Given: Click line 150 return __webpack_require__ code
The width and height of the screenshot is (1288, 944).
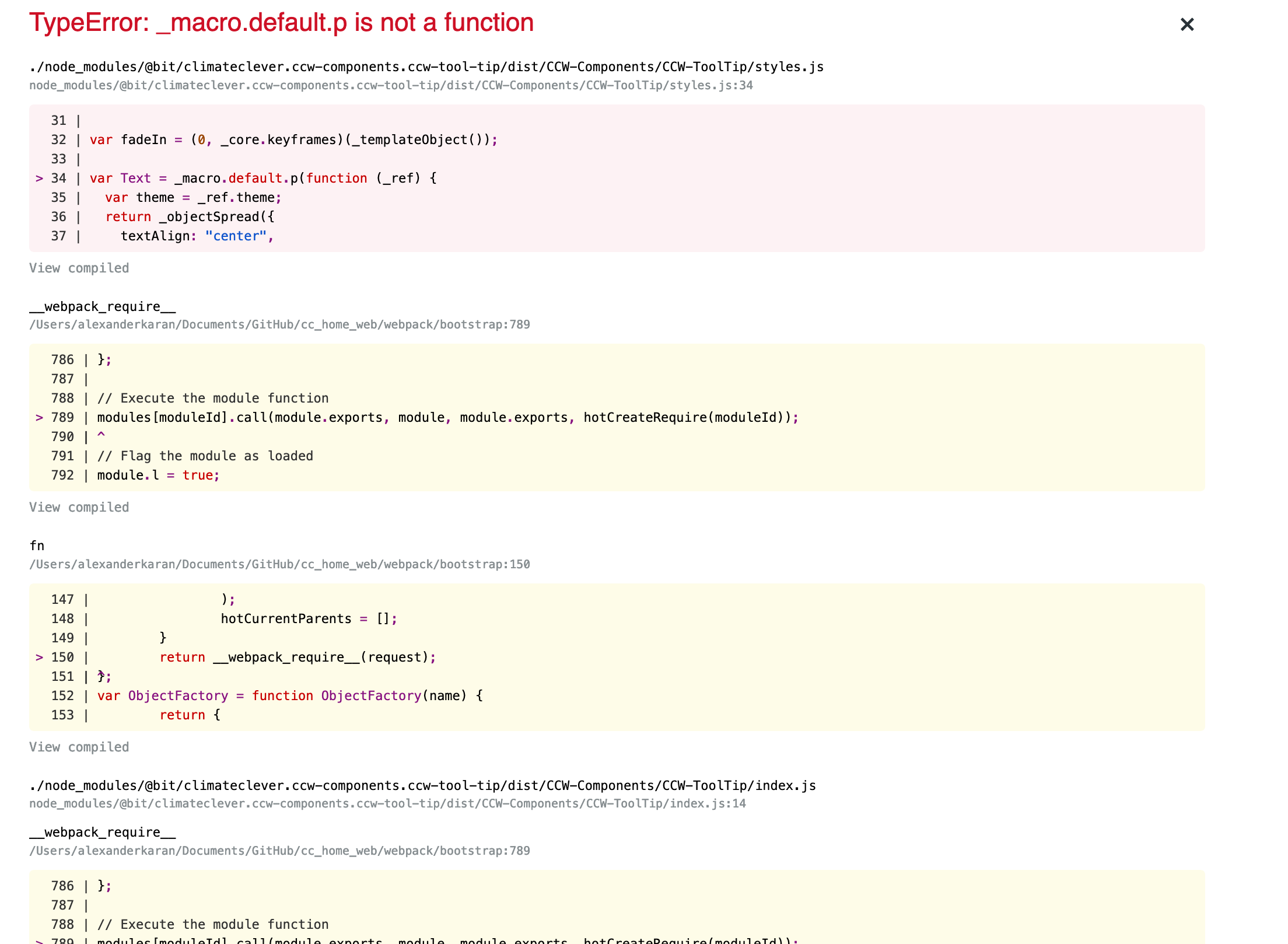Looking at the screenshot, I should [297, 657].
